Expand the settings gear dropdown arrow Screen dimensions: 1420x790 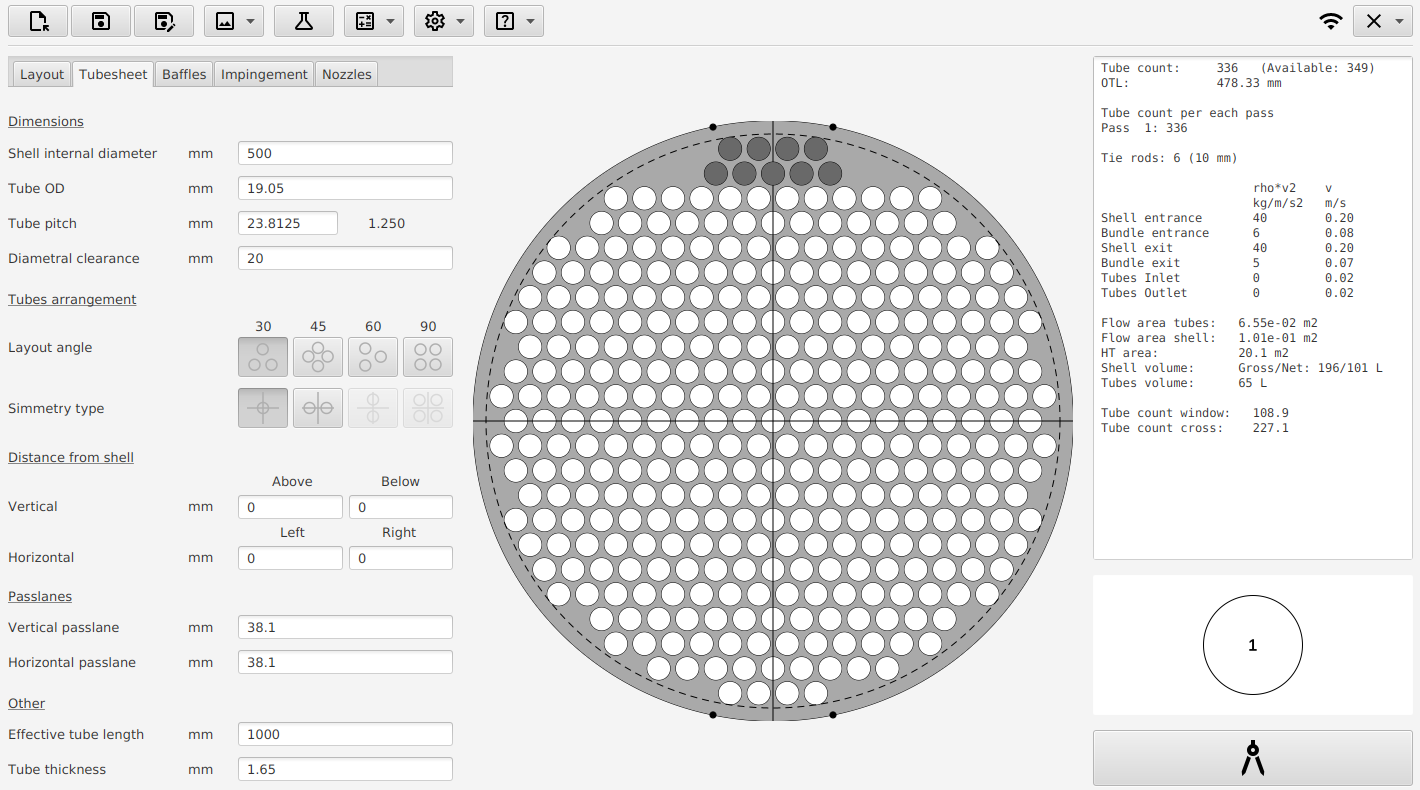pyautogui.click(x=459, y=21)
